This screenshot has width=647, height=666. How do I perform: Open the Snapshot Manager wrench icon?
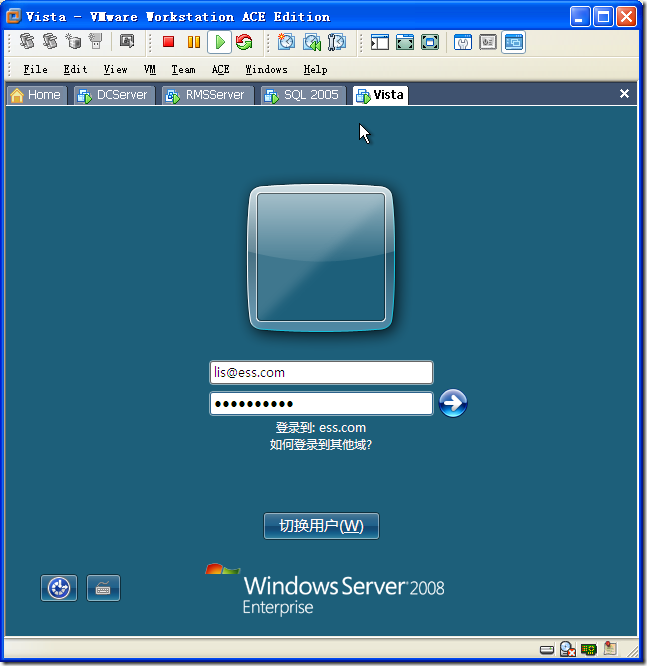[337, 42]
